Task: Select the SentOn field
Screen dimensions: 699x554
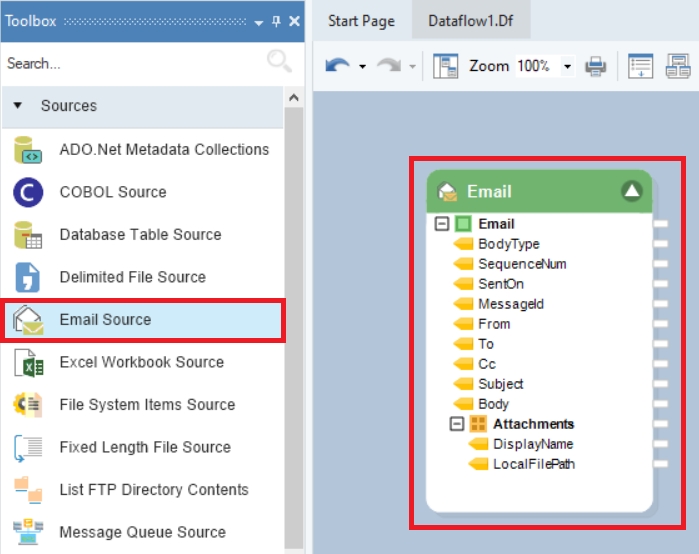Action: [x=501, y=284]
